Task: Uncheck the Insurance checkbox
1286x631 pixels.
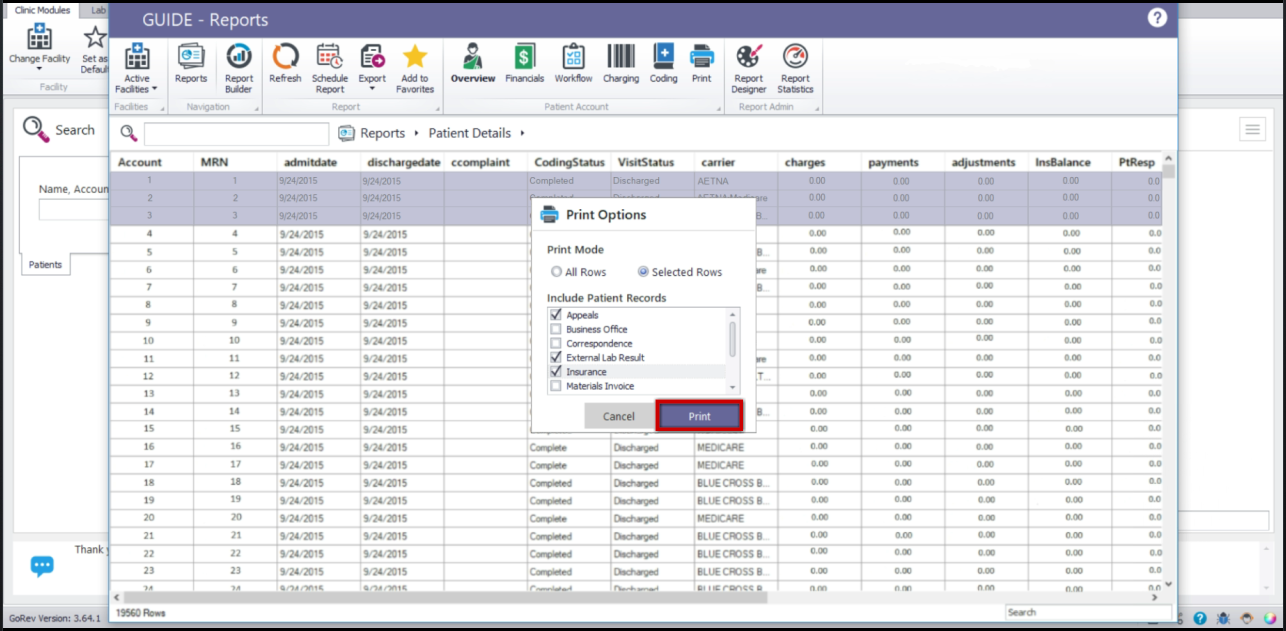Action: tap(556, 372)
